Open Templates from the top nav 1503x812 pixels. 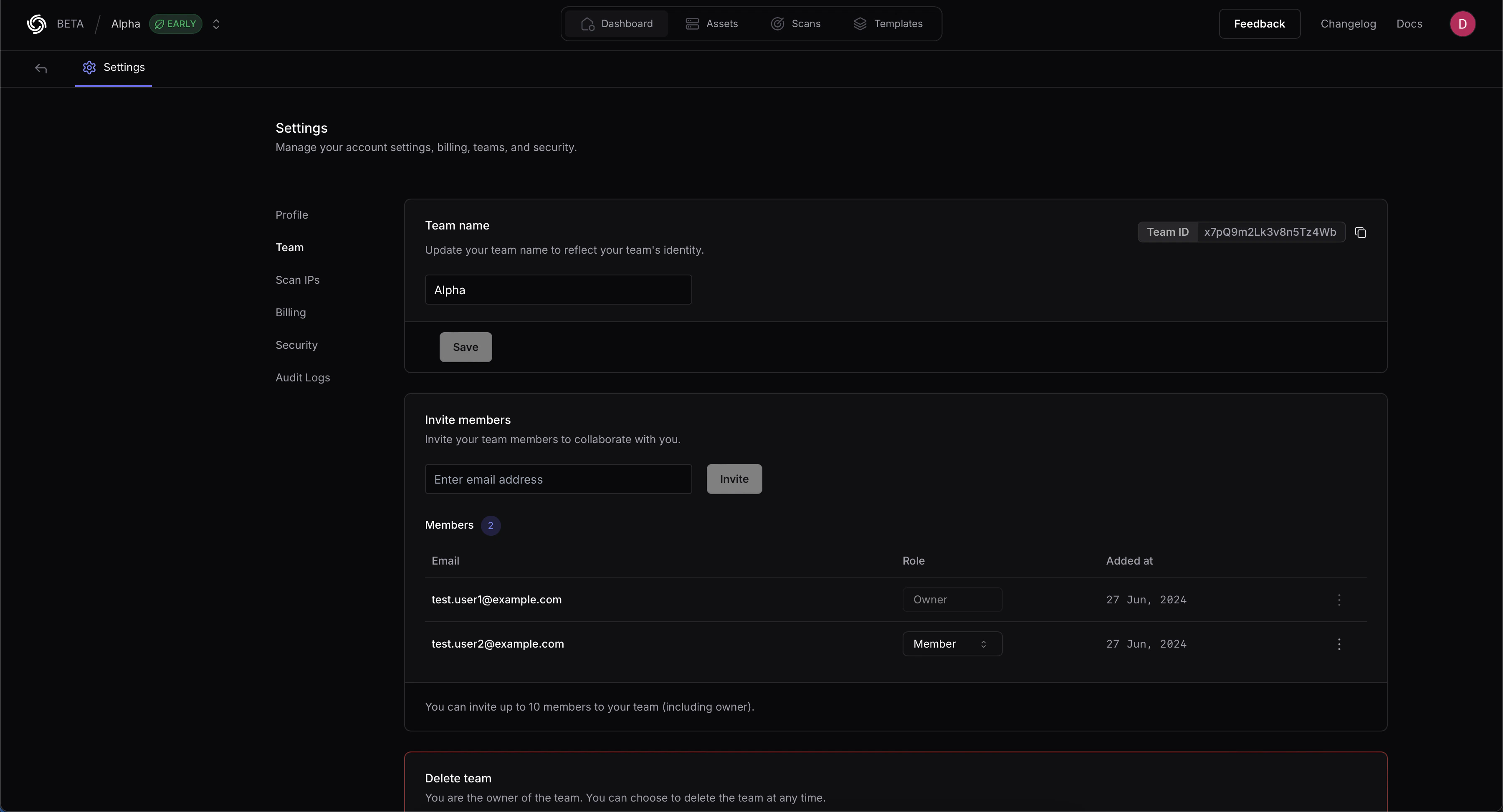coord(888,24)
